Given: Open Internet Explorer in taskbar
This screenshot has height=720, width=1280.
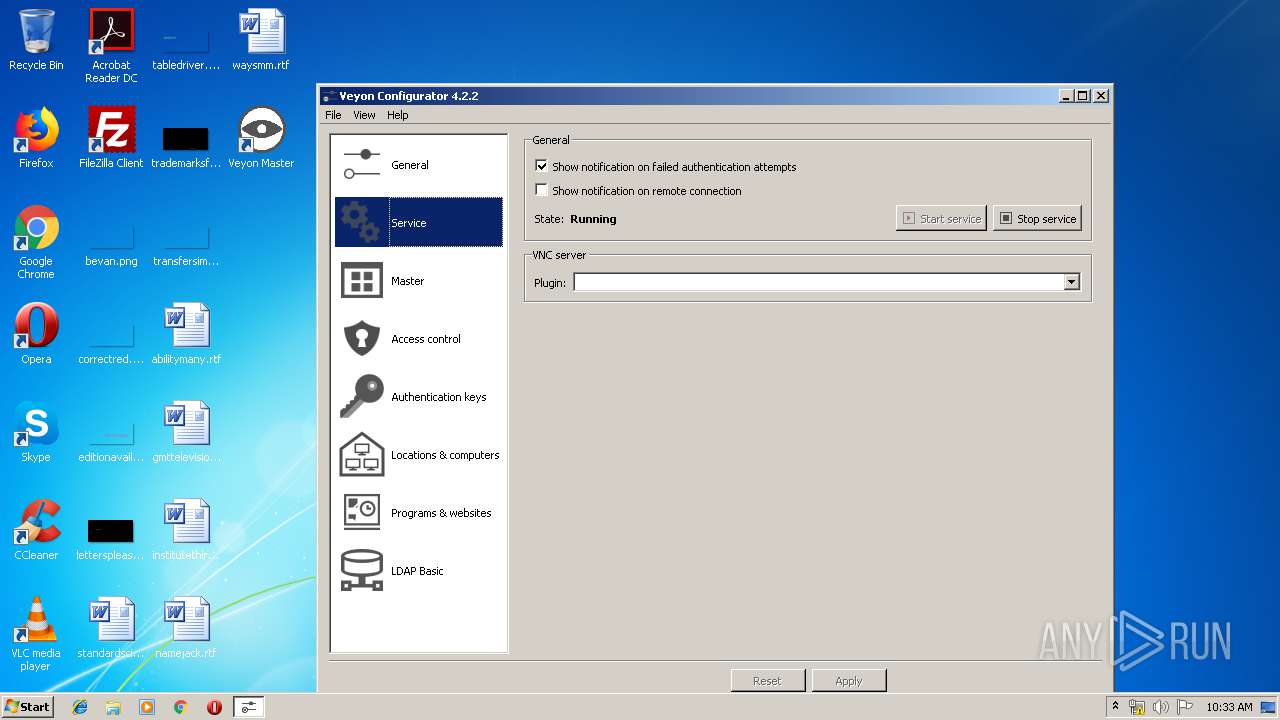Looking at the screenshot, I should tap(80, 707).
